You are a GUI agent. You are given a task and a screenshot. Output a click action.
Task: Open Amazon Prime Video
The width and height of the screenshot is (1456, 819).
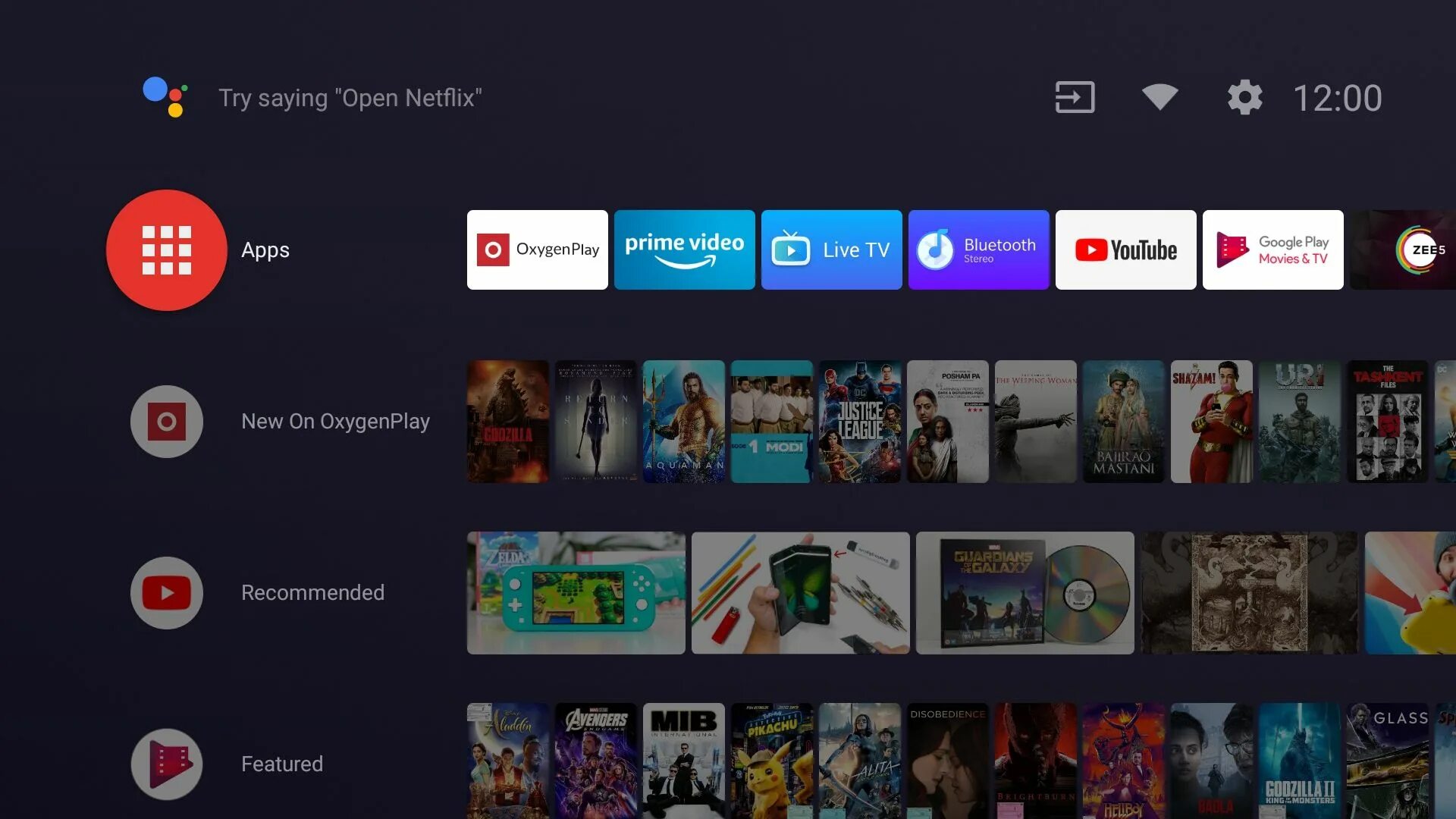tap(685, 250)
